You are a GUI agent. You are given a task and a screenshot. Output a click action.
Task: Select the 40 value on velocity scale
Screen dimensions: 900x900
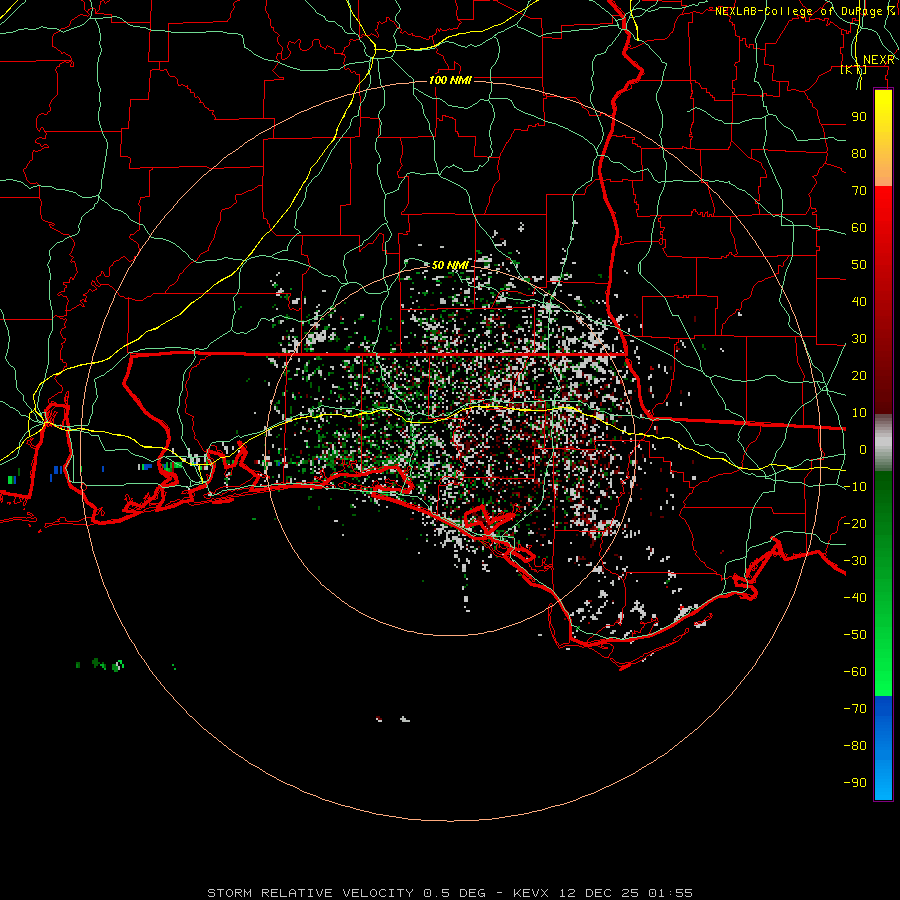(859, 302)
